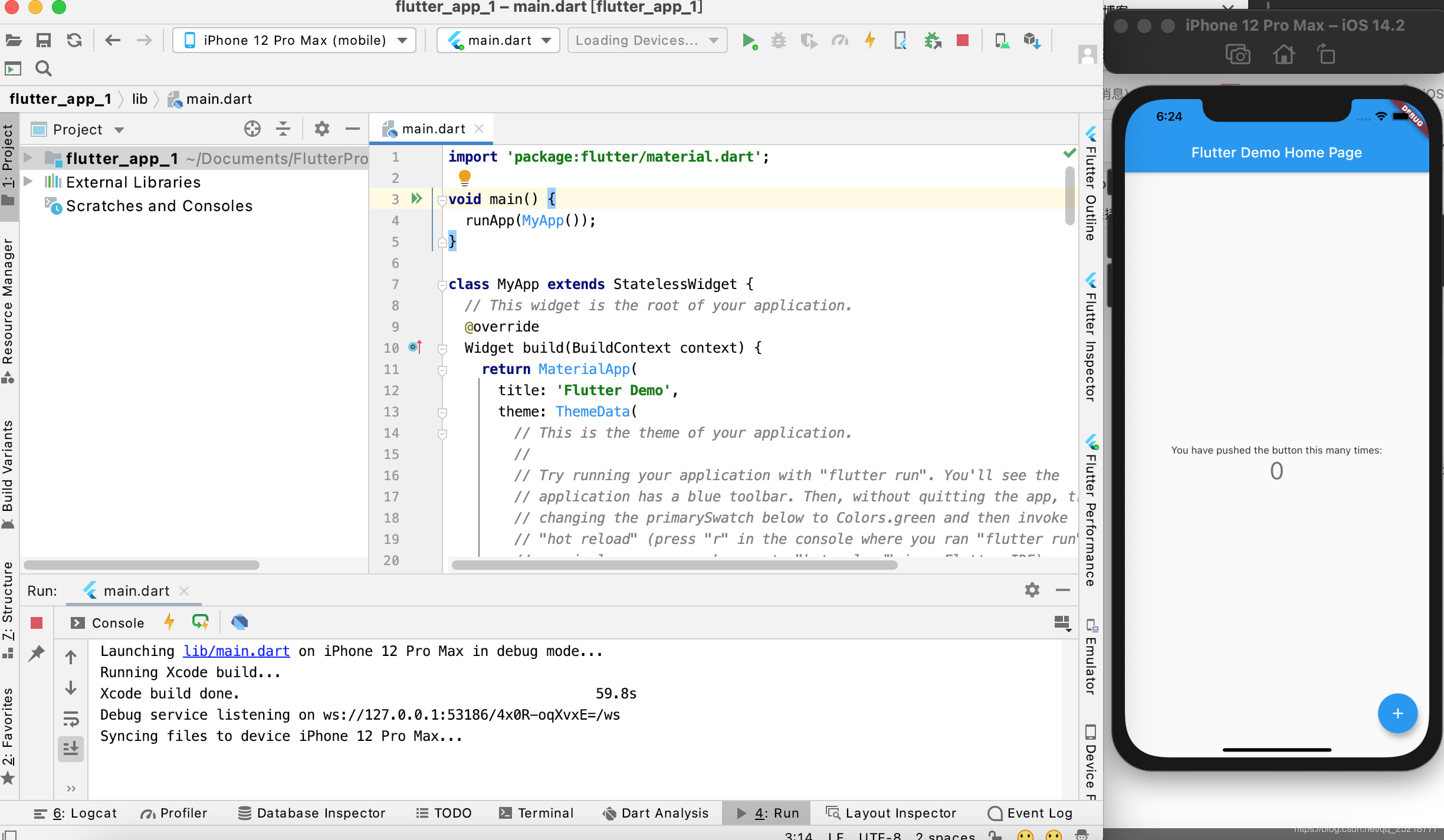Open the main.dart run configuration dropdown

[x=498, y=40]
